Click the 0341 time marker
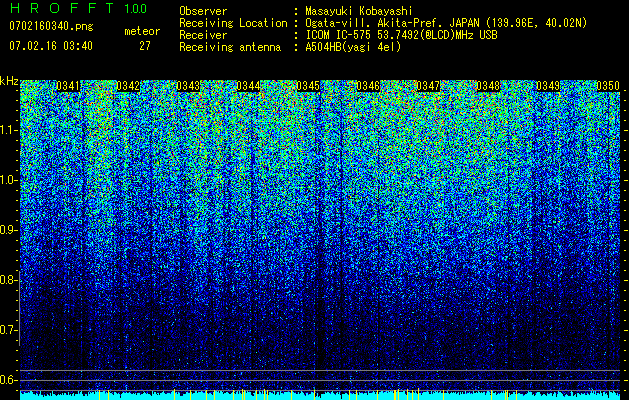Image resolution: width=629 pixels, height=400 pixels. [x=68, y=86]
